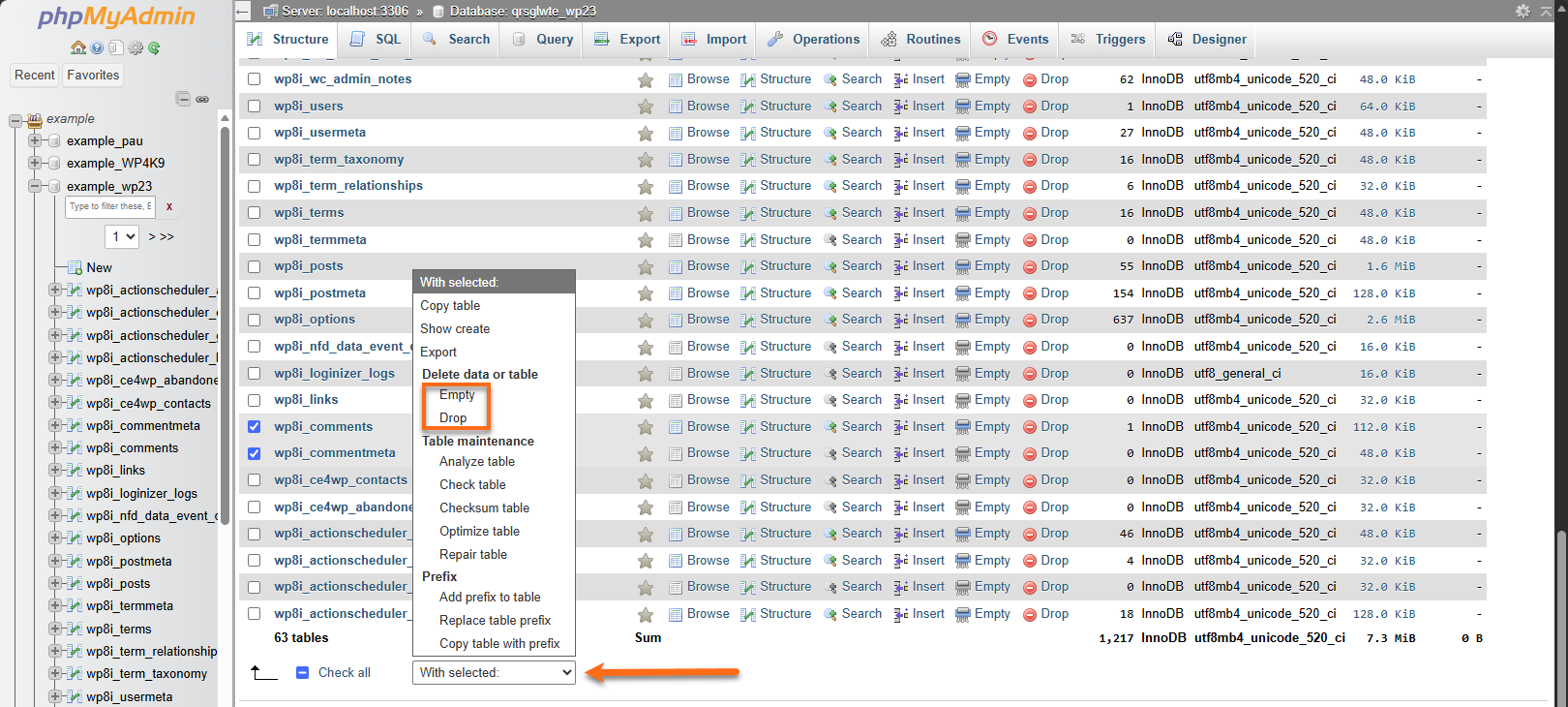
Task: Tick the wp8i_users table checkbox
Action: pyautogui.click(x=254, y=106)
